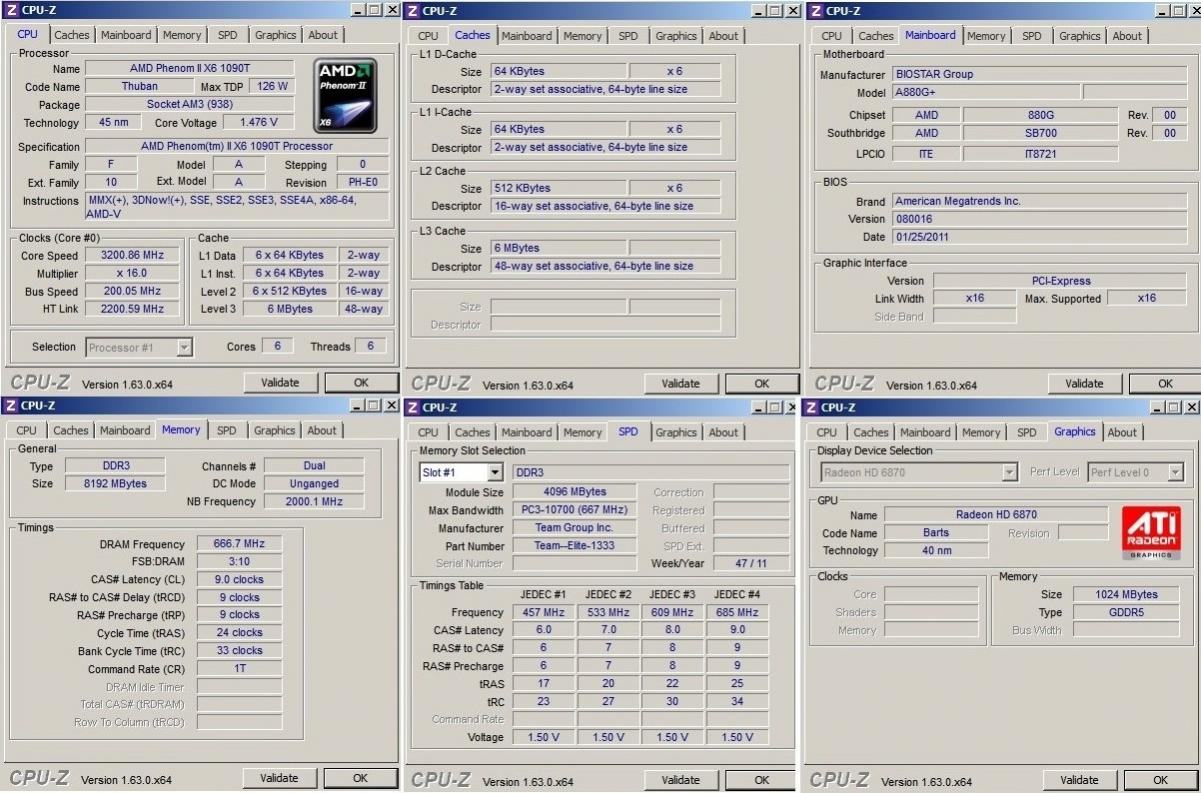Click the ATI Radeon Graphics logo
Image resolution: width=1201 pixels, height=793 pixels.
pos(1151,533)
